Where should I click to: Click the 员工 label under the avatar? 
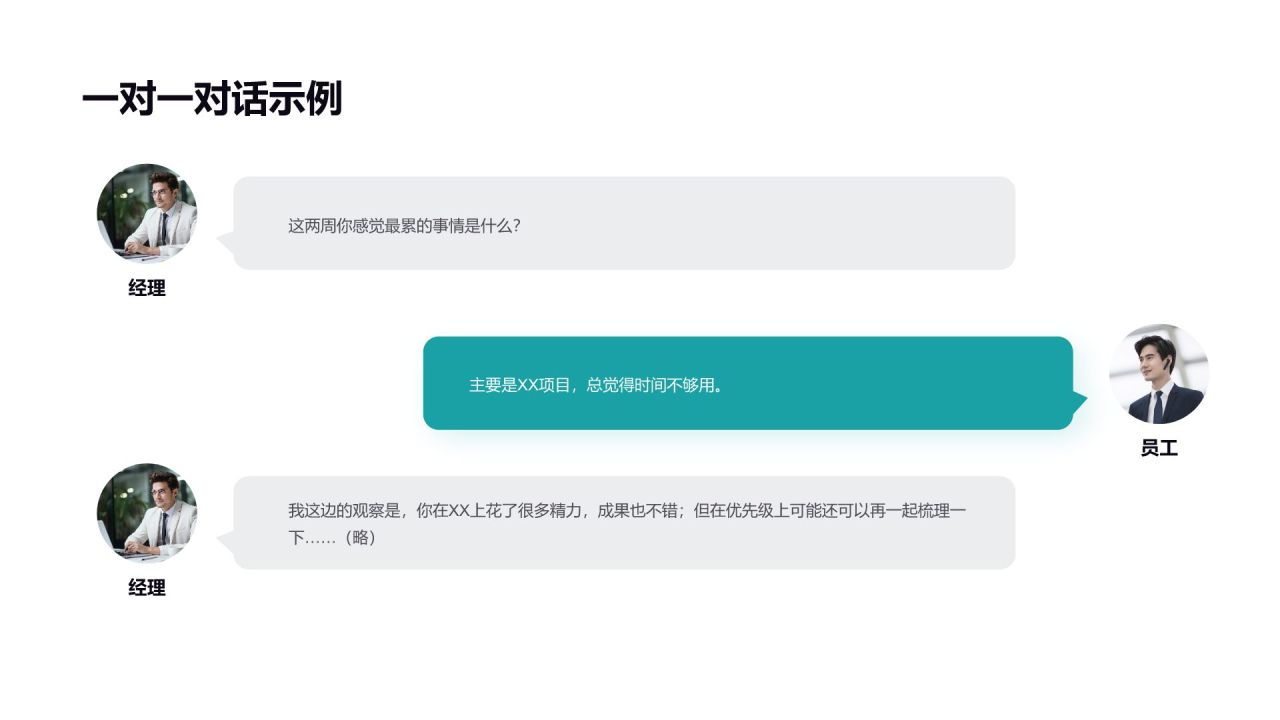pos(1159,448)
